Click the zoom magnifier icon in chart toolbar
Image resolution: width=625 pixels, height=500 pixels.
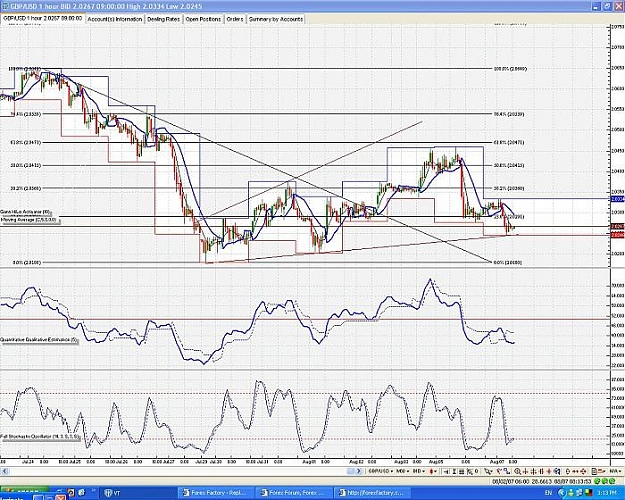pyautogui.click(x=517, y=471)
